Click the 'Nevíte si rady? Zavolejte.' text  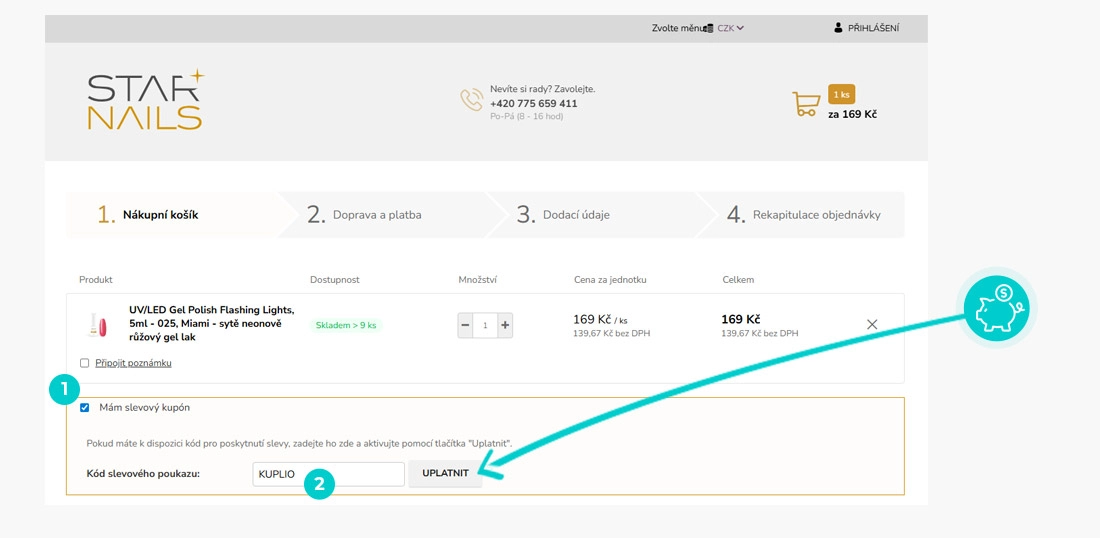point(542,90)
